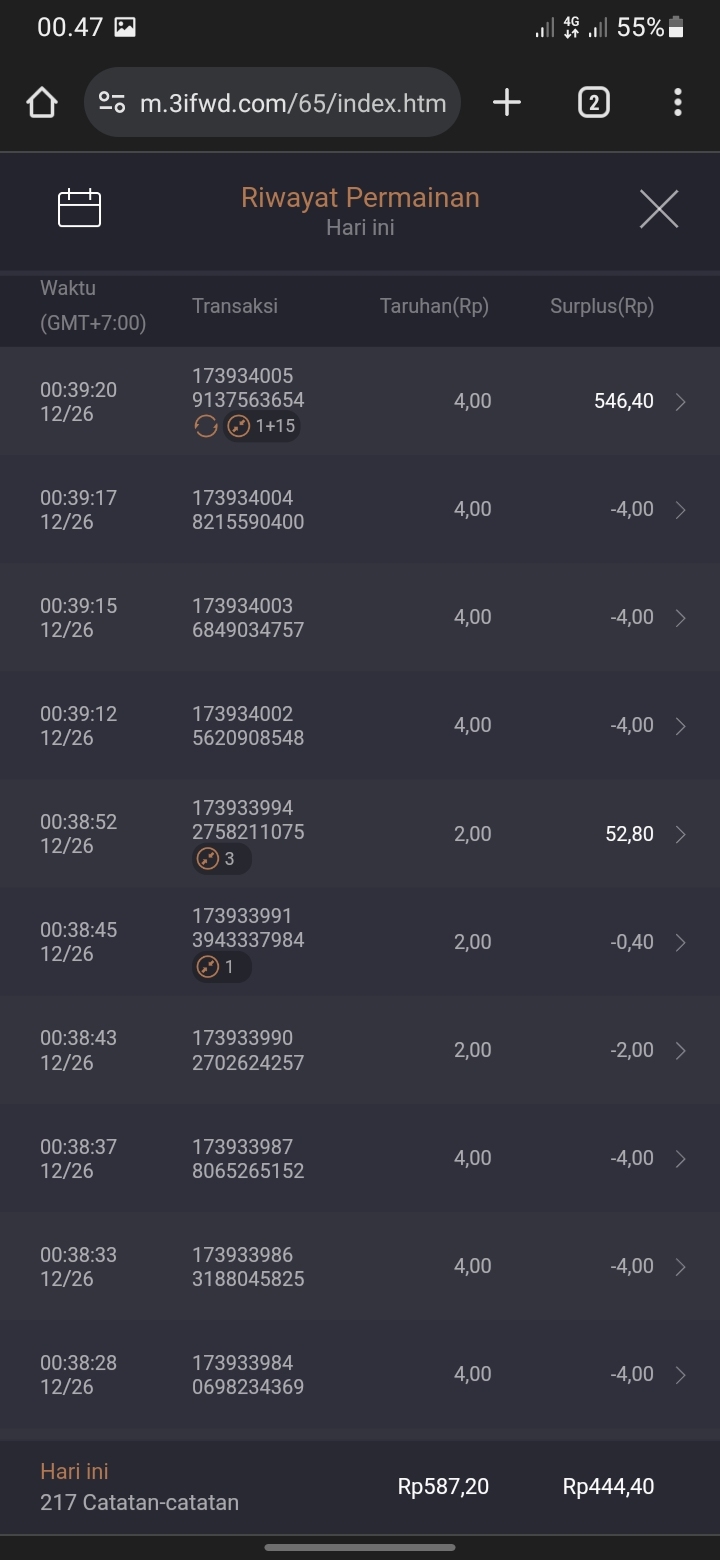
Task: Tap the 1+15 badge on first transaction
Action: [x=262, y=427]
